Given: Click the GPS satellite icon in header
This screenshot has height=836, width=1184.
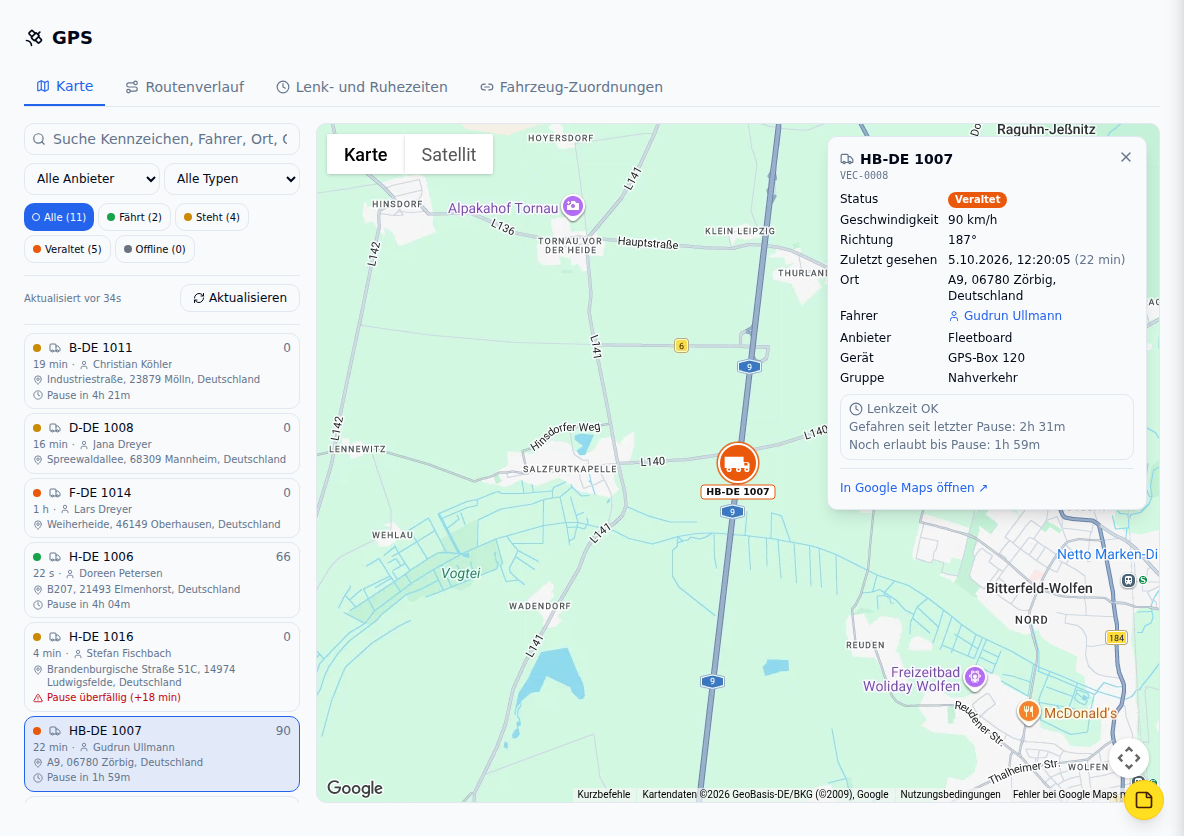Looking at the screenshot, I should tap(34, 38).
